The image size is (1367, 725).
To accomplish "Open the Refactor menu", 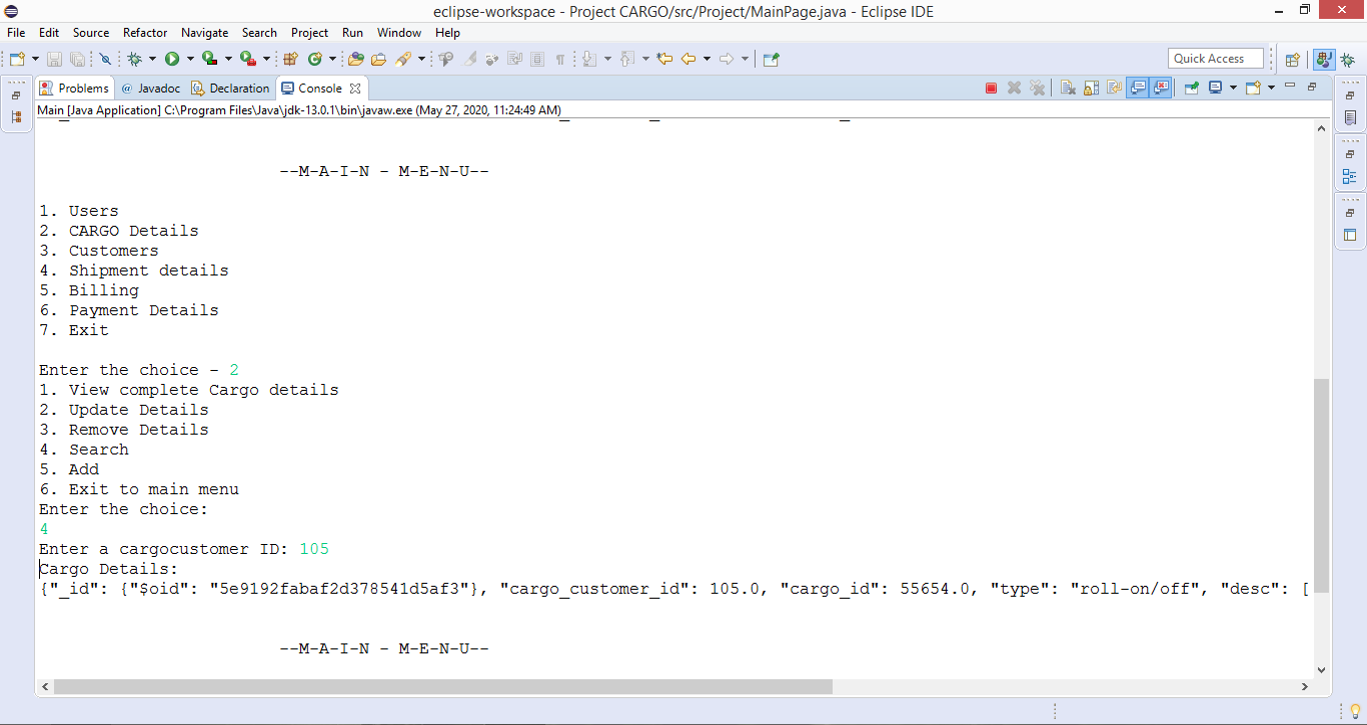I will tap(145, 32).
